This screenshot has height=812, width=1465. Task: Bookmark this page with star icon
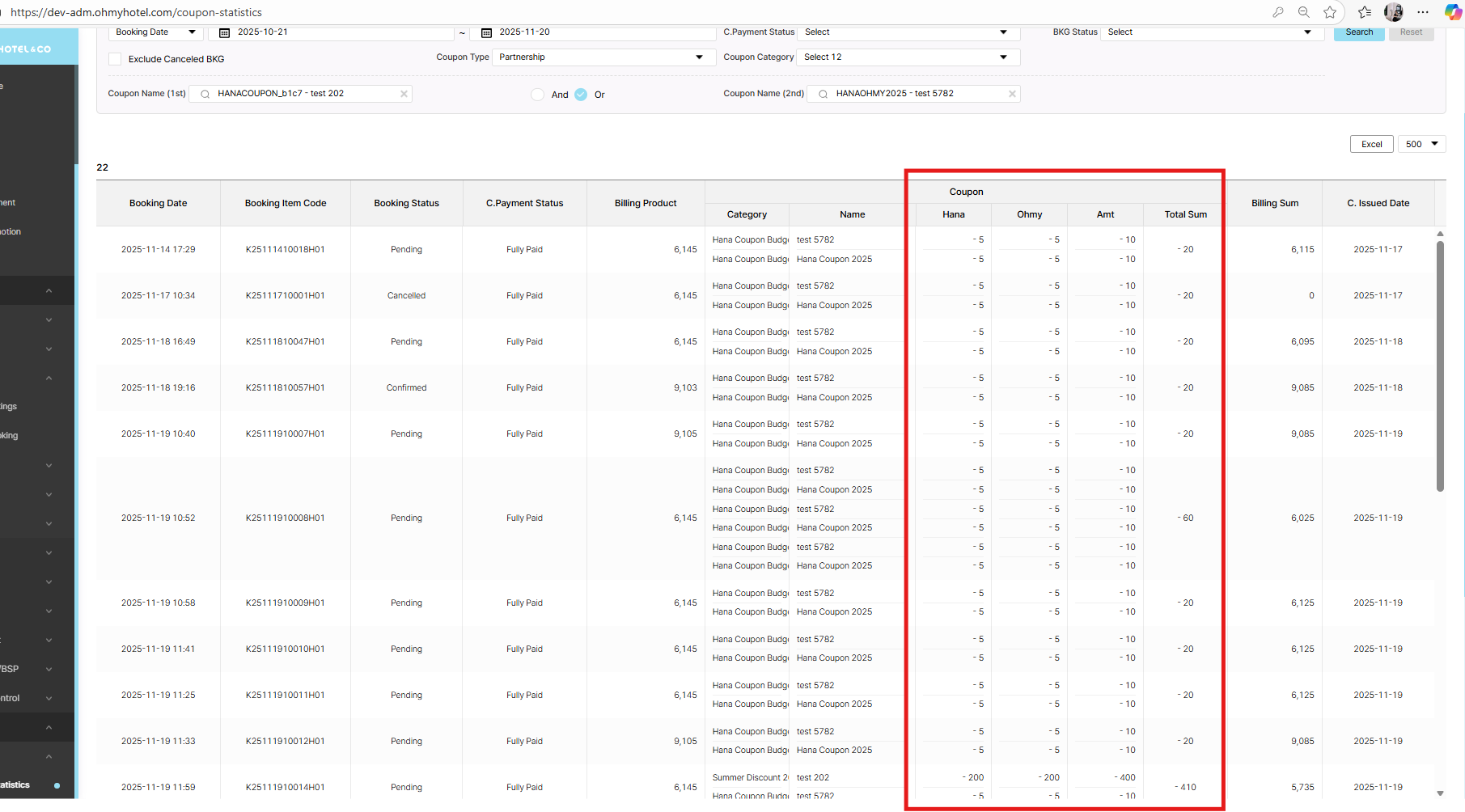click(1330, 12)
